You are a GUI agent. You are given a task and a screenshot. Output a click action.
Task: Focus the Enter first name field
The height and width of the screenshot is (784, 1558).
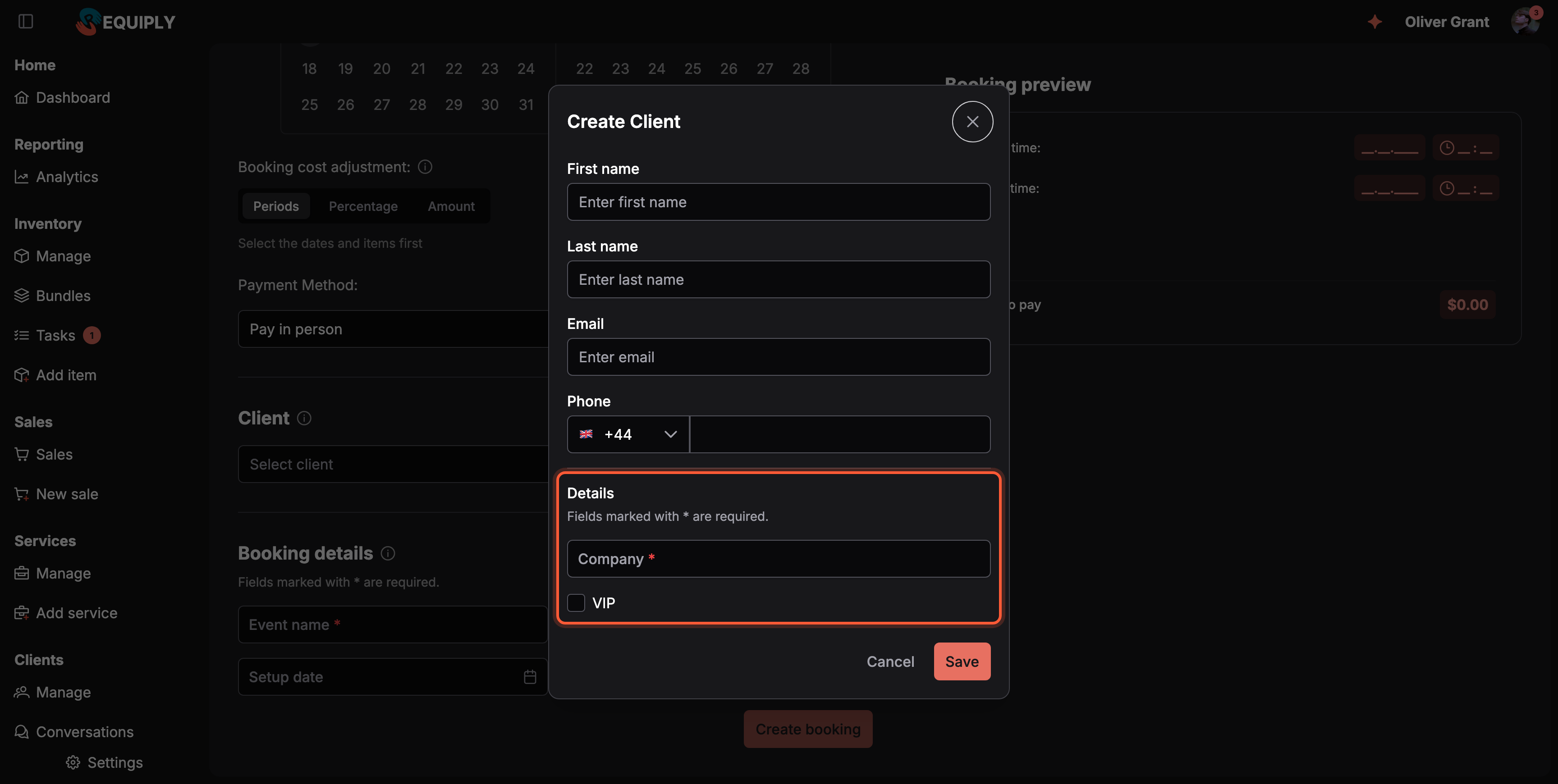[x=779, y=202]
